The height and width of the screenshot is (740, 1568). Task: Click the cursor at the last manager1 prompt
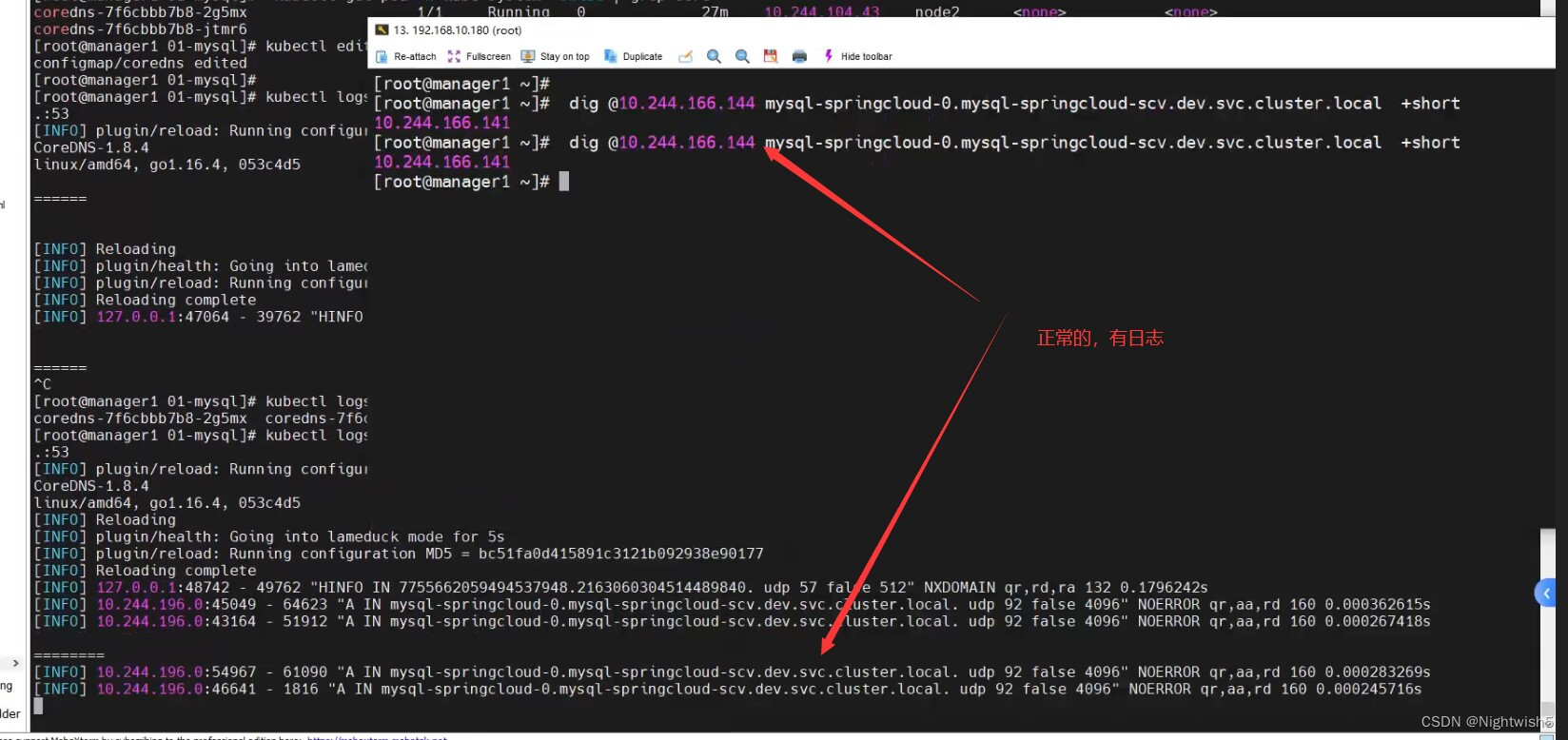tap(564, 182)
